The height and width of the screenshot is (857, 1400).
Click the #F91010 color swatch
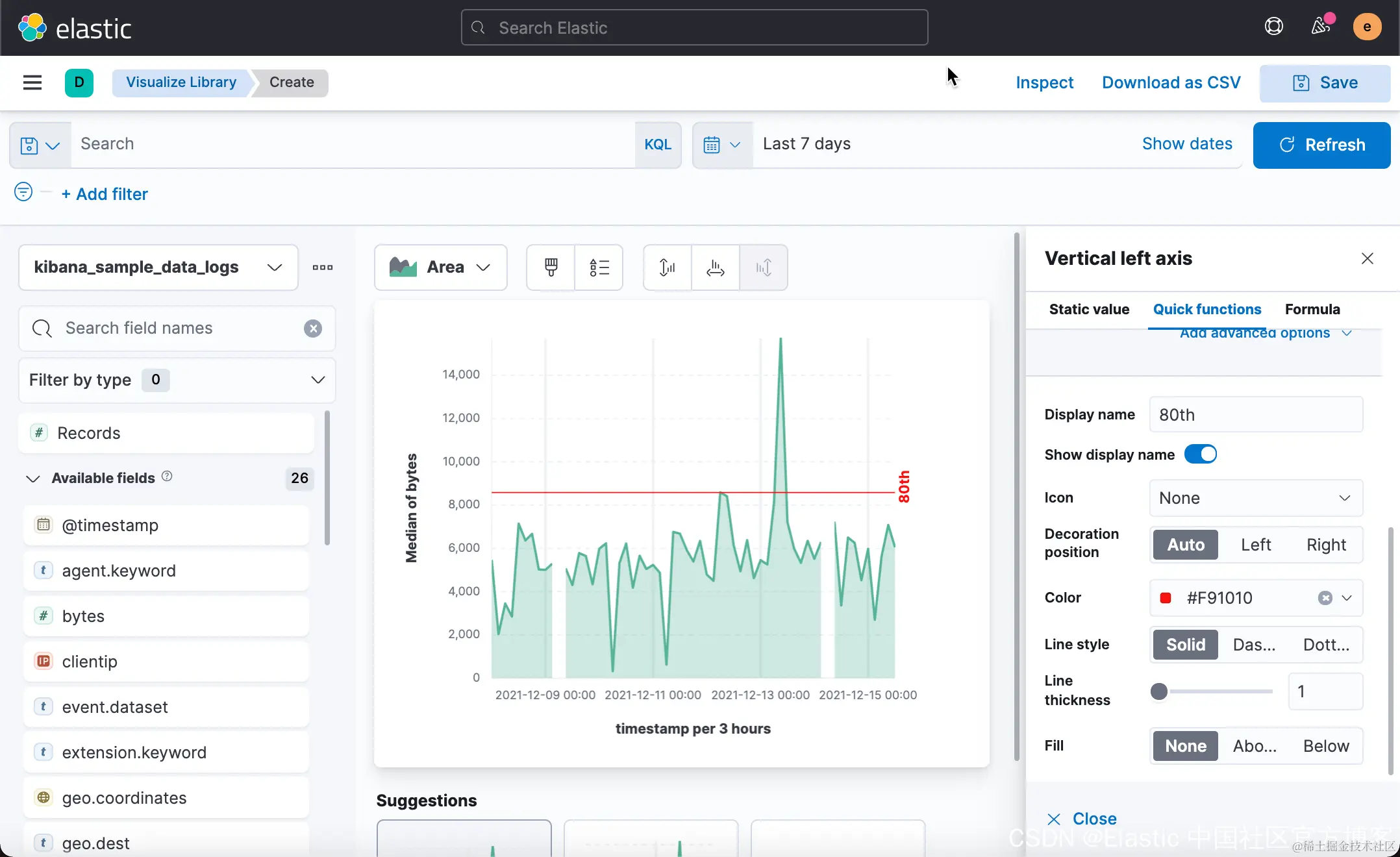(1166, 598)
